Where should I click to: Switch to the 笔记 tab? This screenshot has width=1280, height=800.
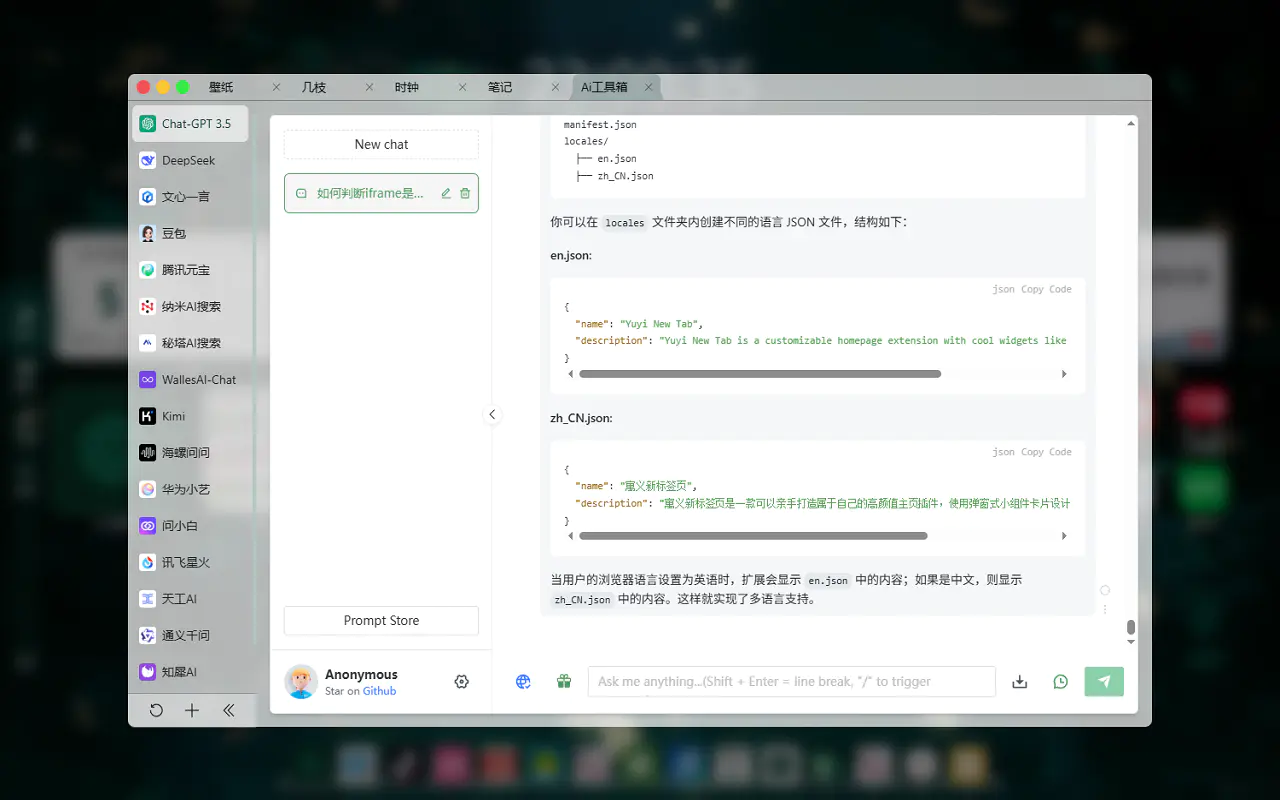(500, 88)
